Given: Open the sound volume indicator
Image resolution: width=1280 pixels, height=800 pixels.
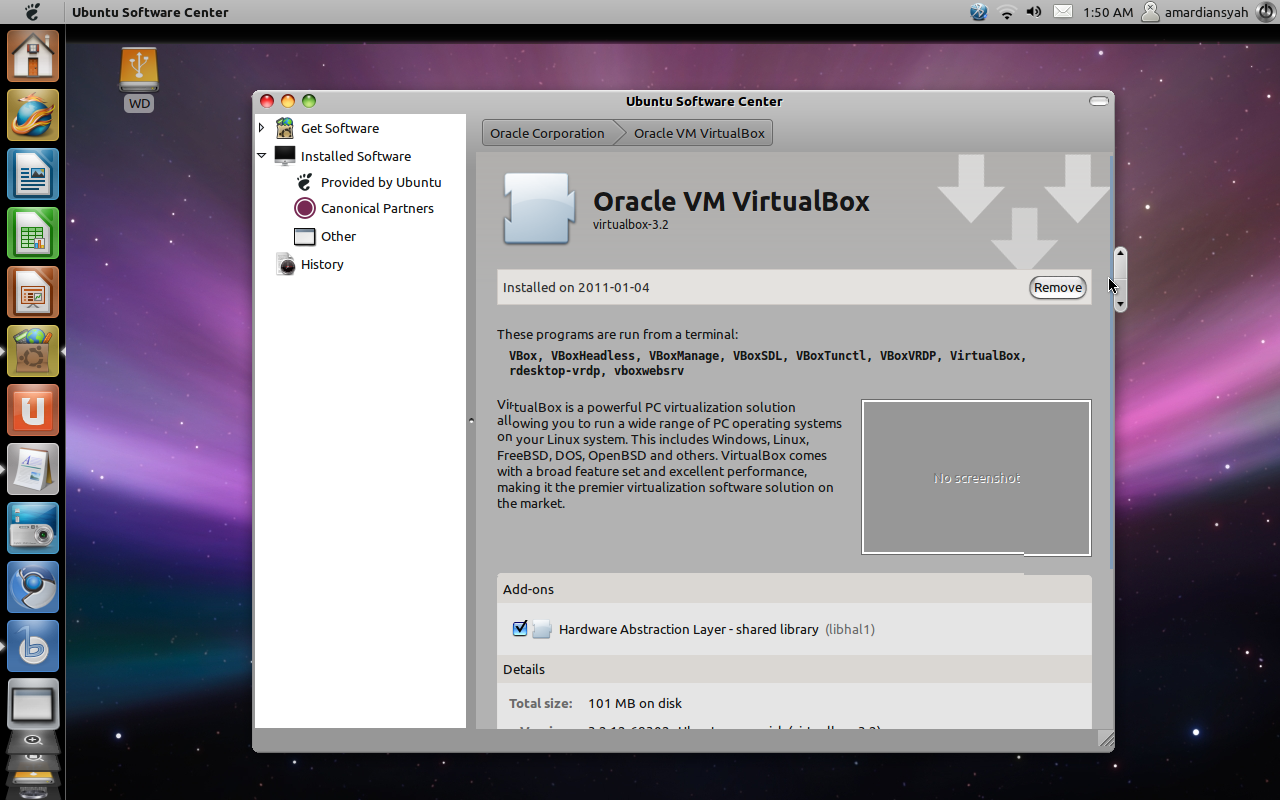Looking at the screenshot, I should pyautogui.click(x=1034, y=12).
